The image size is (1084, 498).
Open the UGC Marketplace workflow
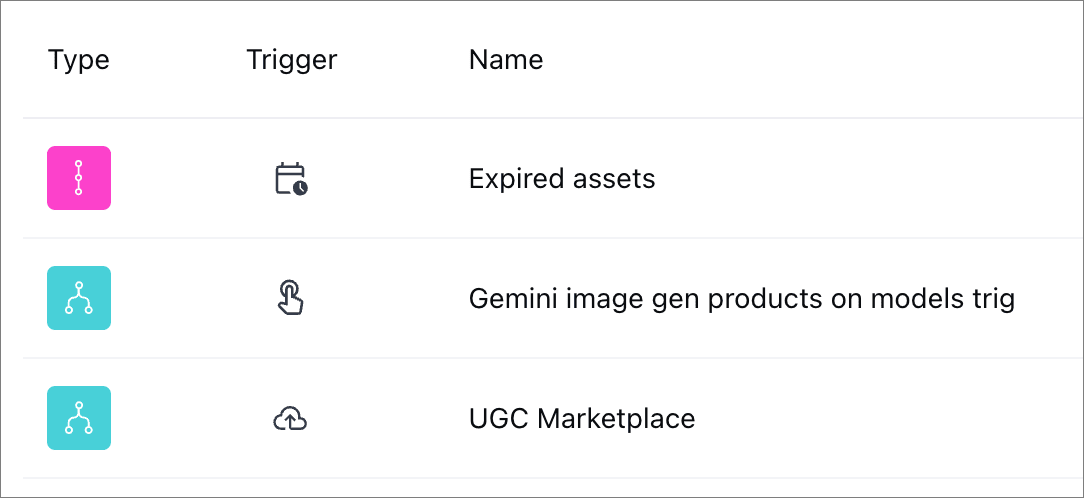pyautogui.click(x=581, y=419)
